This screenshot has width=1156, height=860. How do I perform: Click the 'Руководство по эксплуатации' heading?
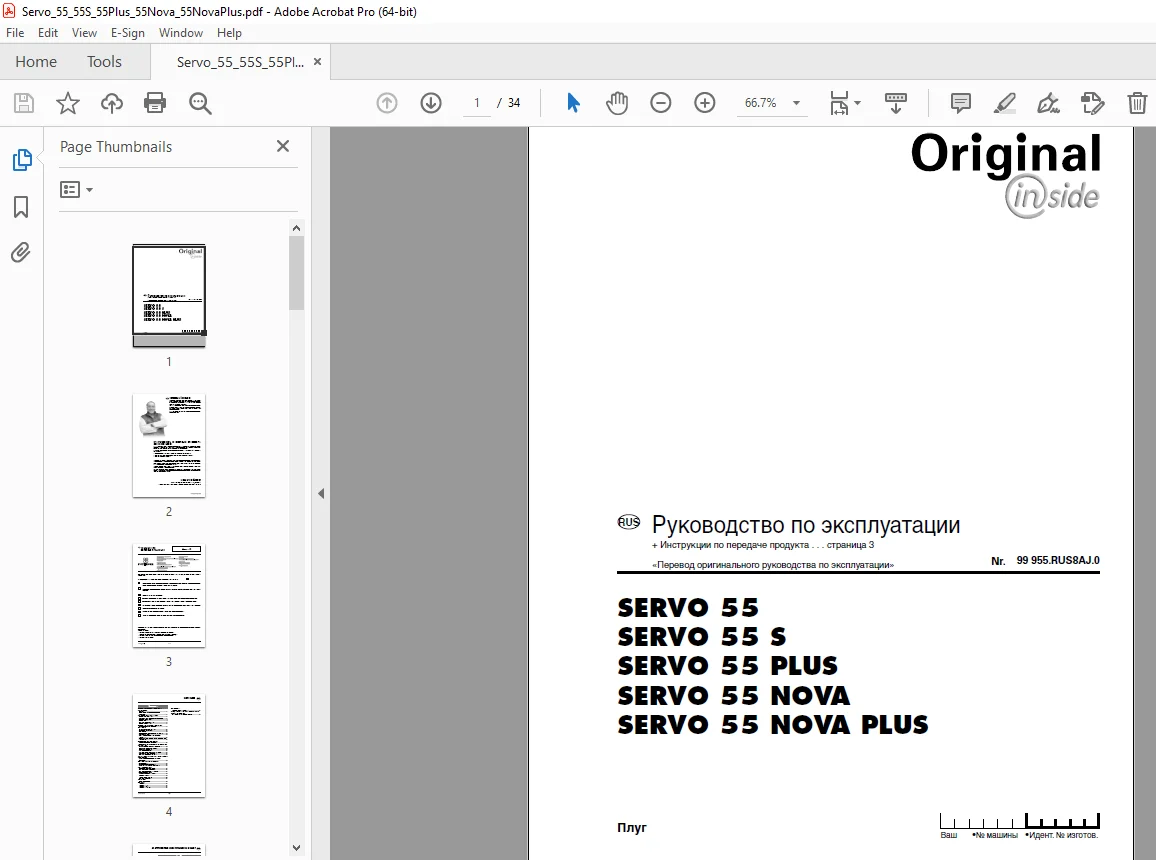tap(806, 525)
